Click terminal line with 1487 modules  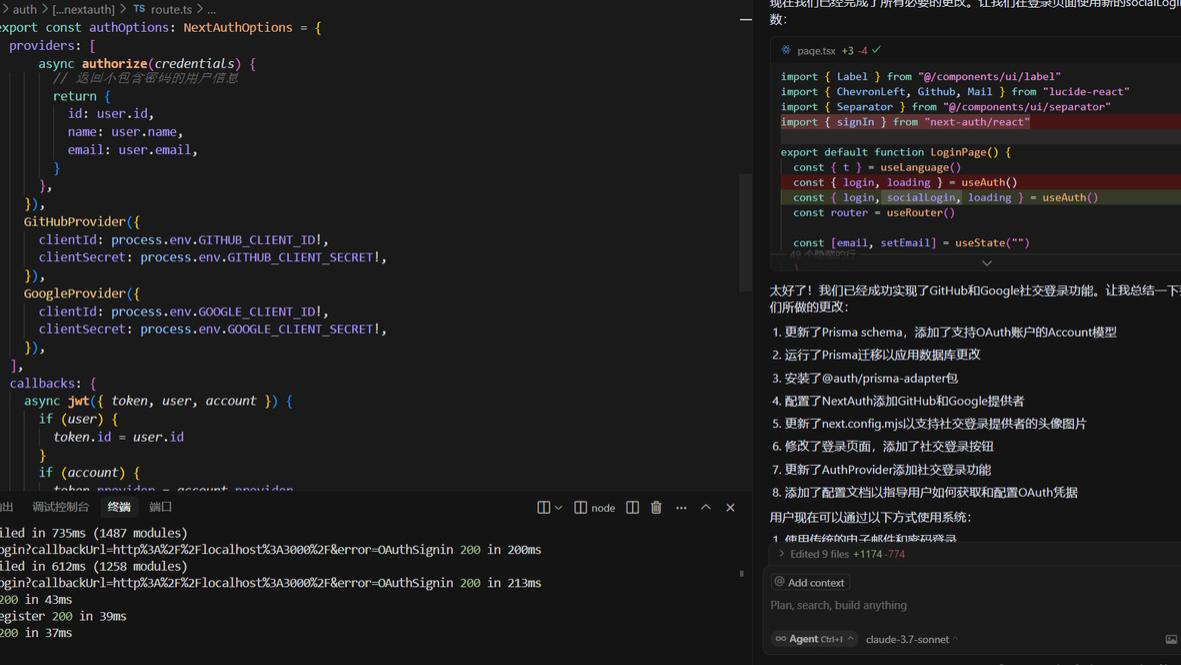pos(93,532)
